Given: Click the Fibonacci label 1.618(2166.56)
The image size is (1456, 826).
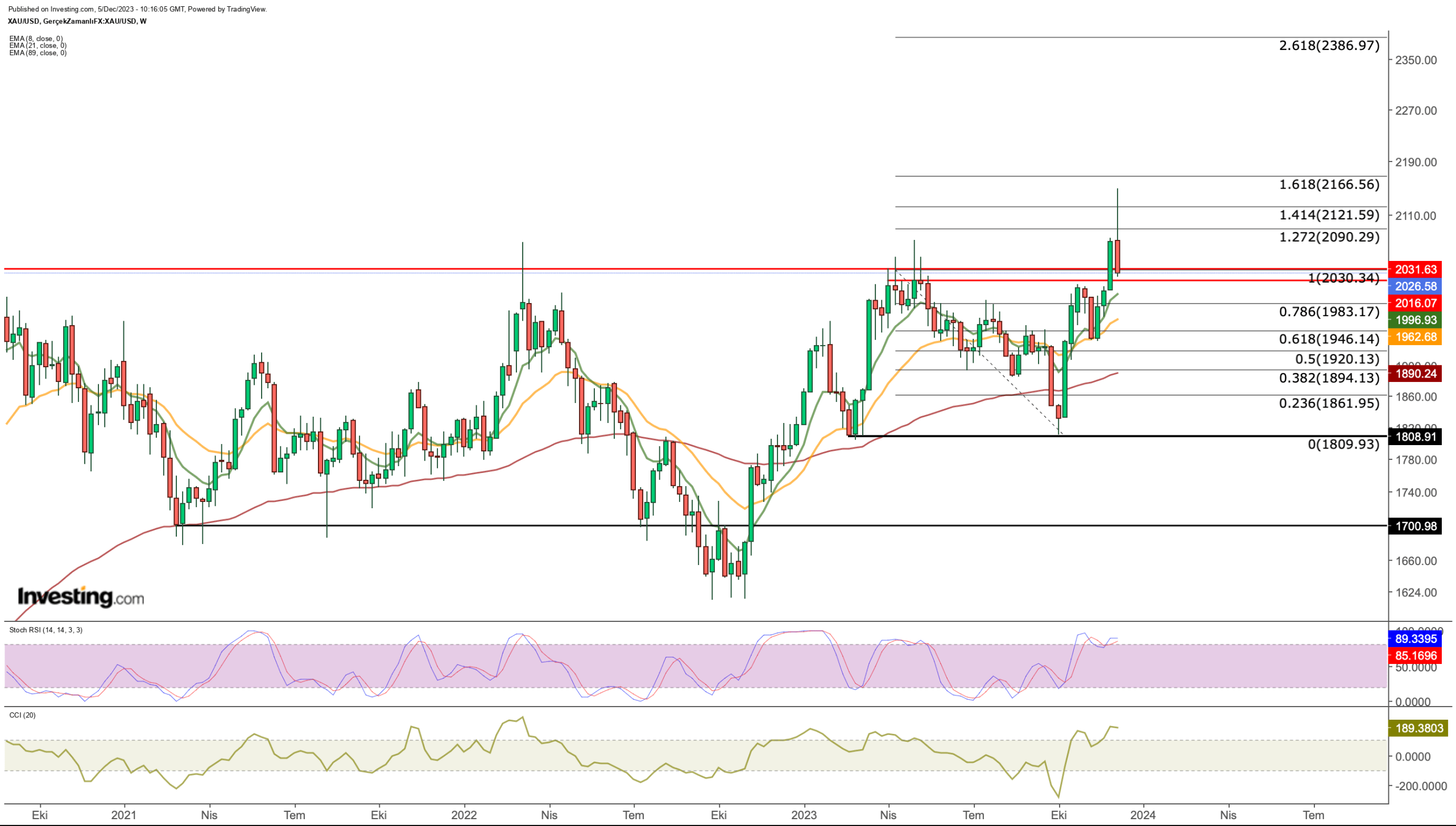Looking at the screenshot, I should (x=1329, y=184).
